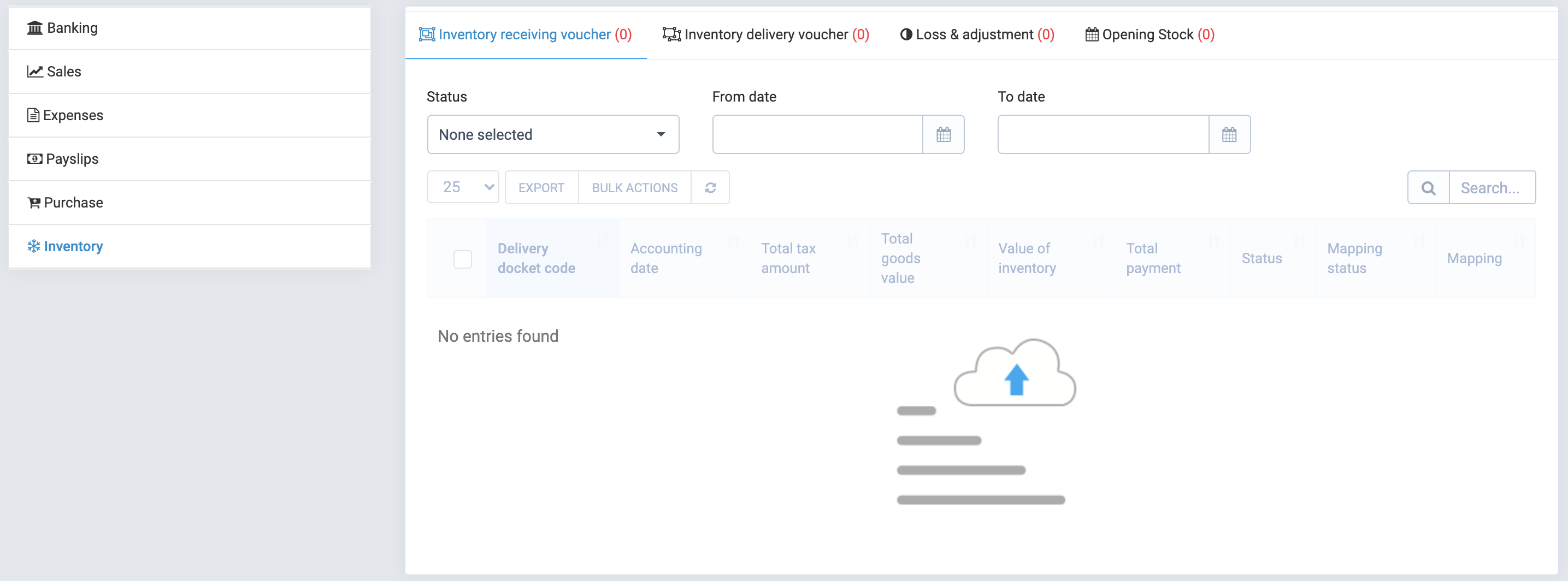Click the Sales chart icon
The height and width of the screenshot is (581, 1568).
click(35, 72)
